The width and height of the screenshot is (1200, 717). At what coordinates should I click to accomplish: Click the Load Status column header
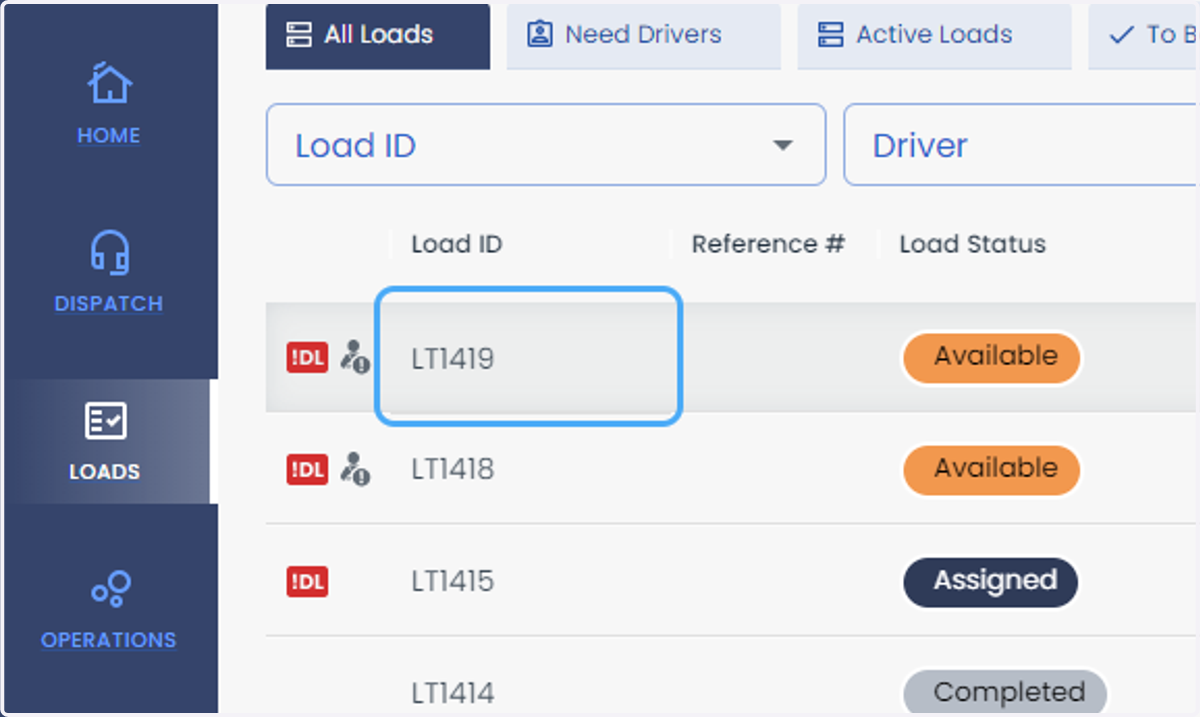pos(972,244)
